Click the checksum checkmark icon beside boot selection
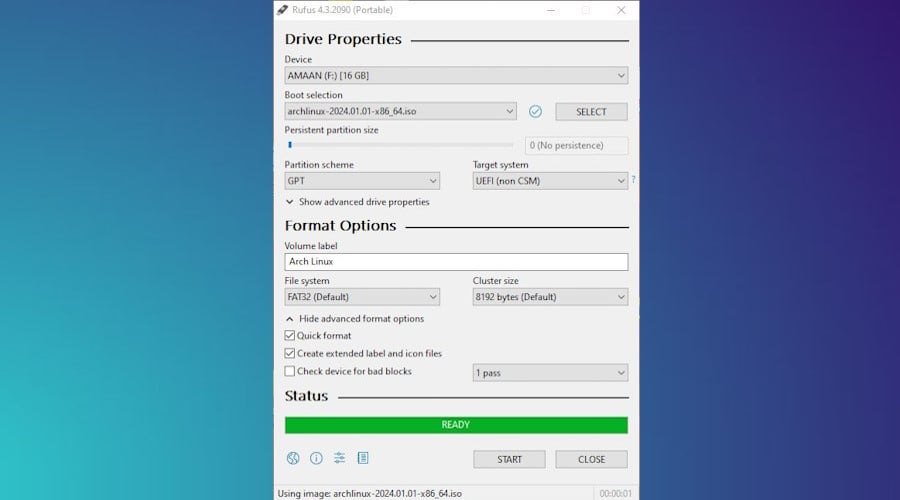Screen dimensions: 900x500 click(536, 111)
